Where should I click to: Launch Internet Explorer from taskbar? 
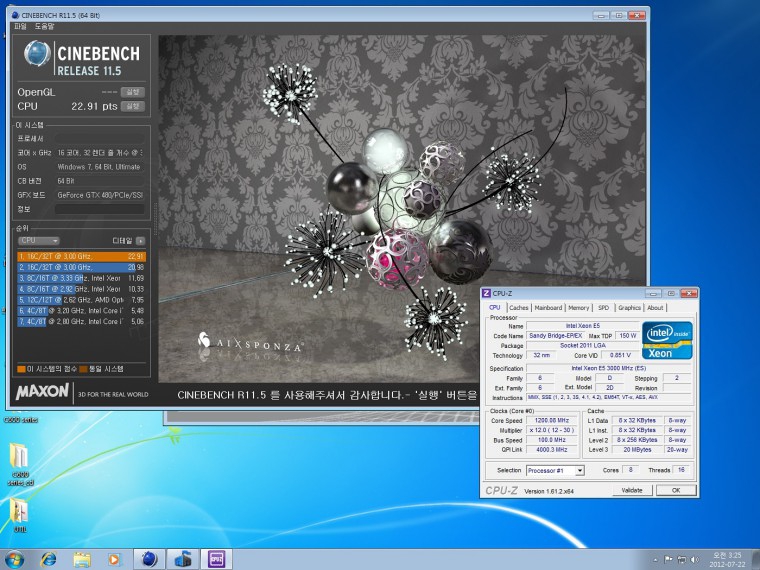tap(48, 559)
